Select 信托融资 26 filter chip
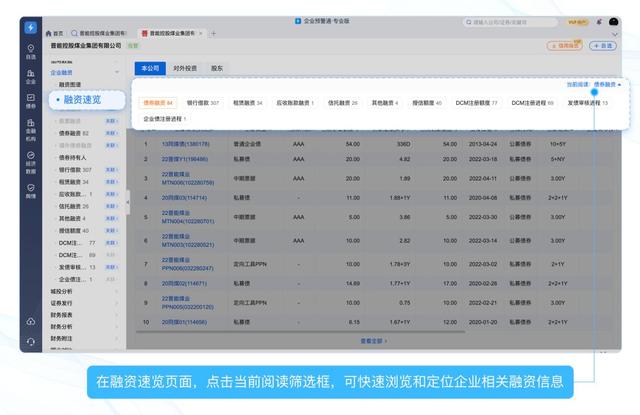Screen dimensions: 640x415 (342, 103)
